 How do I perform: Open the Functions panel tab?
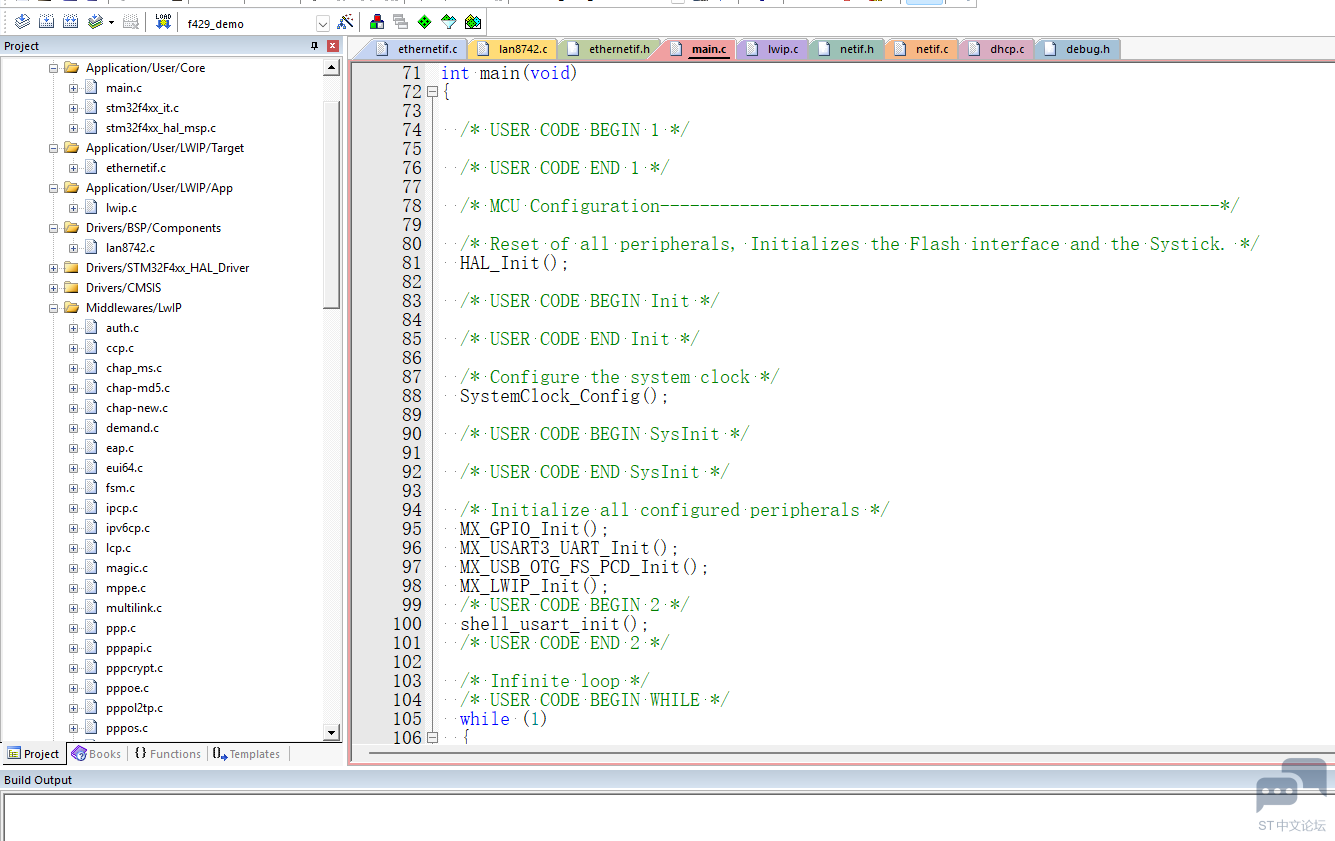pyautogui.click(x=167, y=754)
